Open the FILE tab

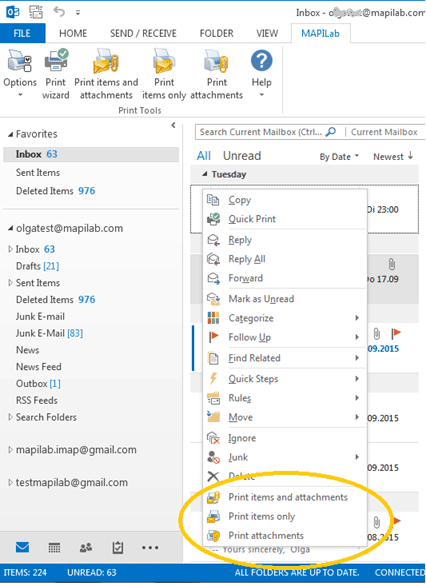click(22, 33)
